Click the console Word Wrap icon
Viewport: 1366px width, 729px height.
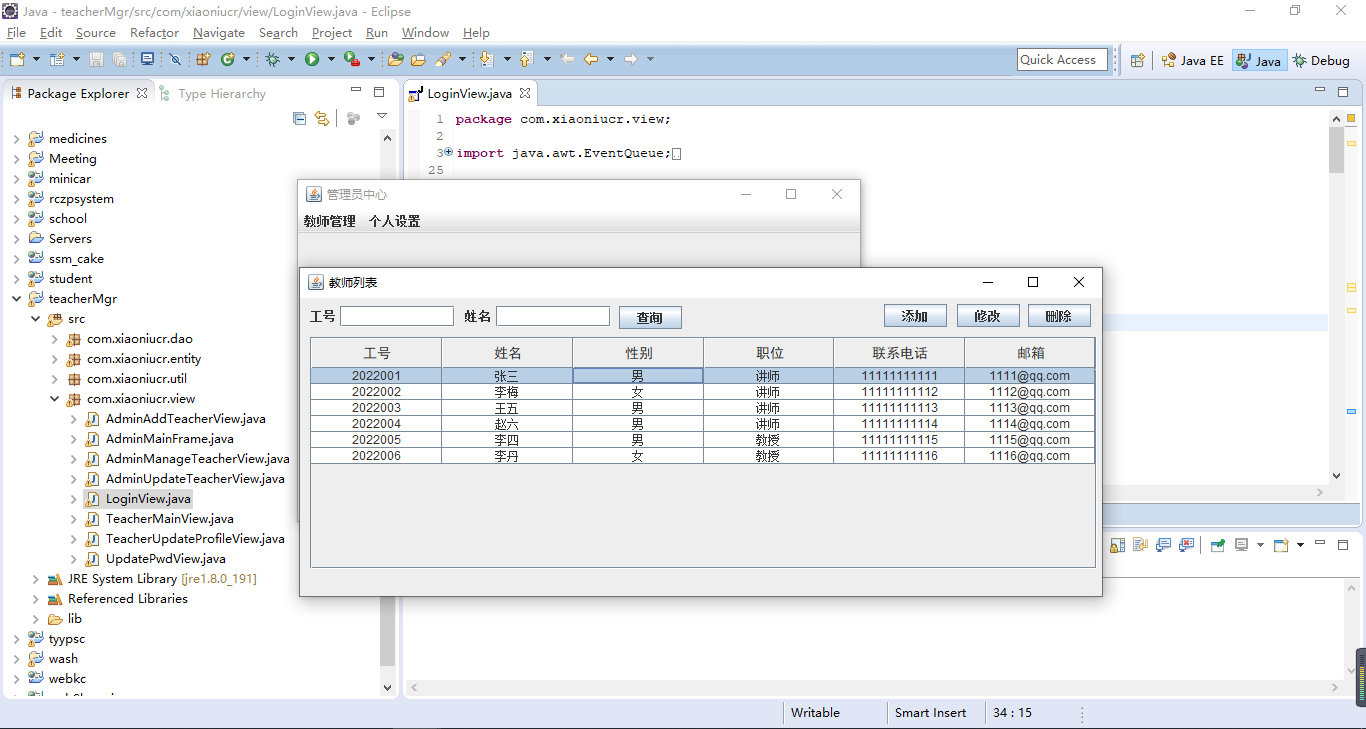[1140, 545]
